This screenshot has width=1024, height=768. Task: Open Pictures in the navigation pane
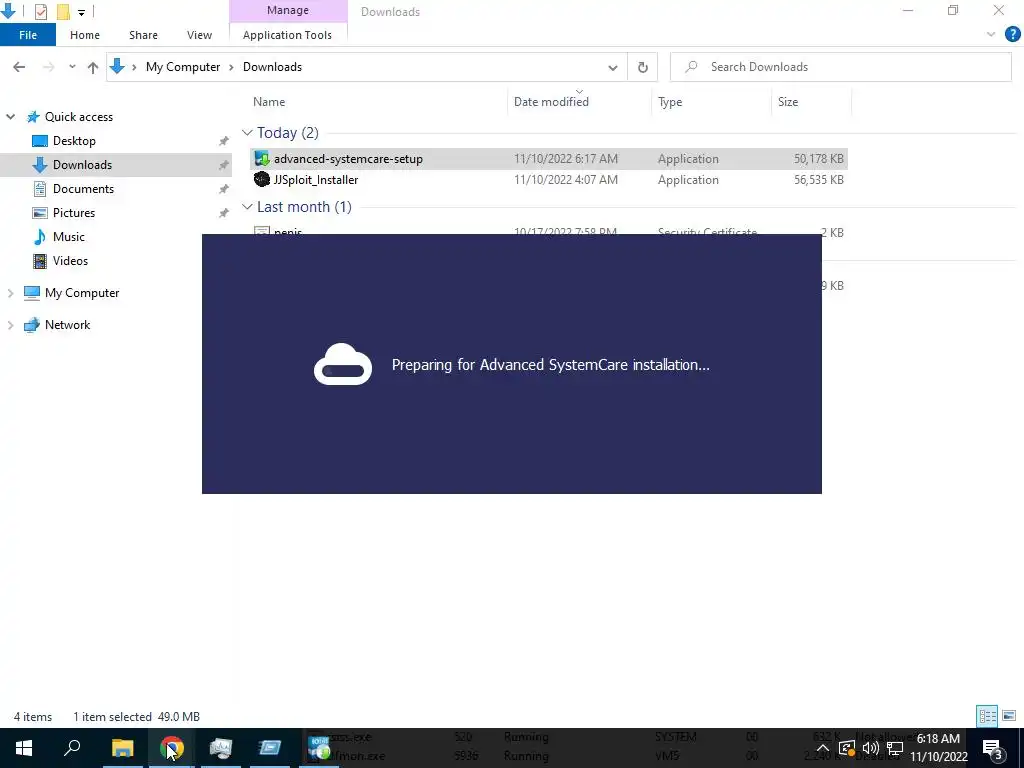coord(74,213)
